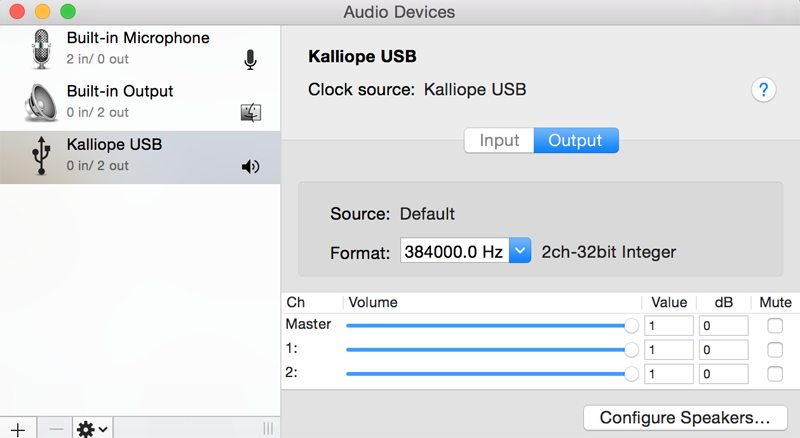Viewport: 800px width, 438px height.
Task: Click the Master volume slider knob
Action: 631,326
